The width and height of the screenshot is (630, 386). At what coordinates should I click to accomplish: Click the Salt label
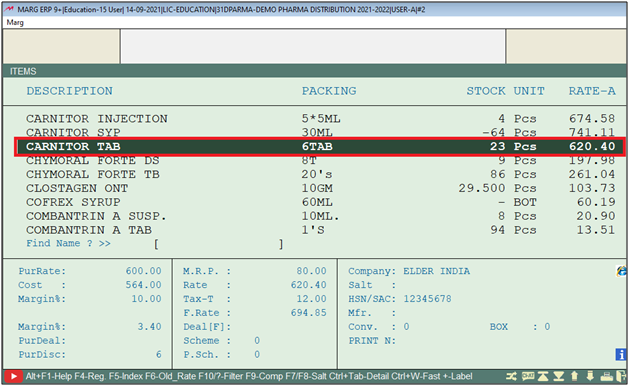click(x=372, y=285)
